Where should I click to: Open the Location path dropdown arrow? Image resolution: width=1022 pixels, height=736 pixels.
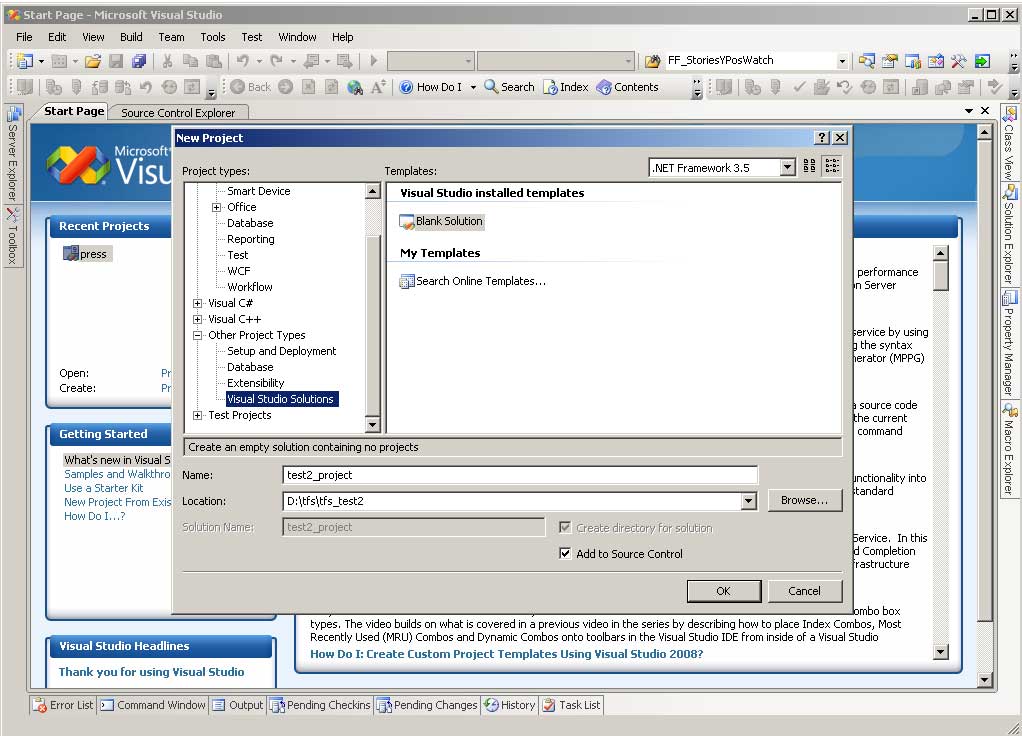(x=749, y=501)
